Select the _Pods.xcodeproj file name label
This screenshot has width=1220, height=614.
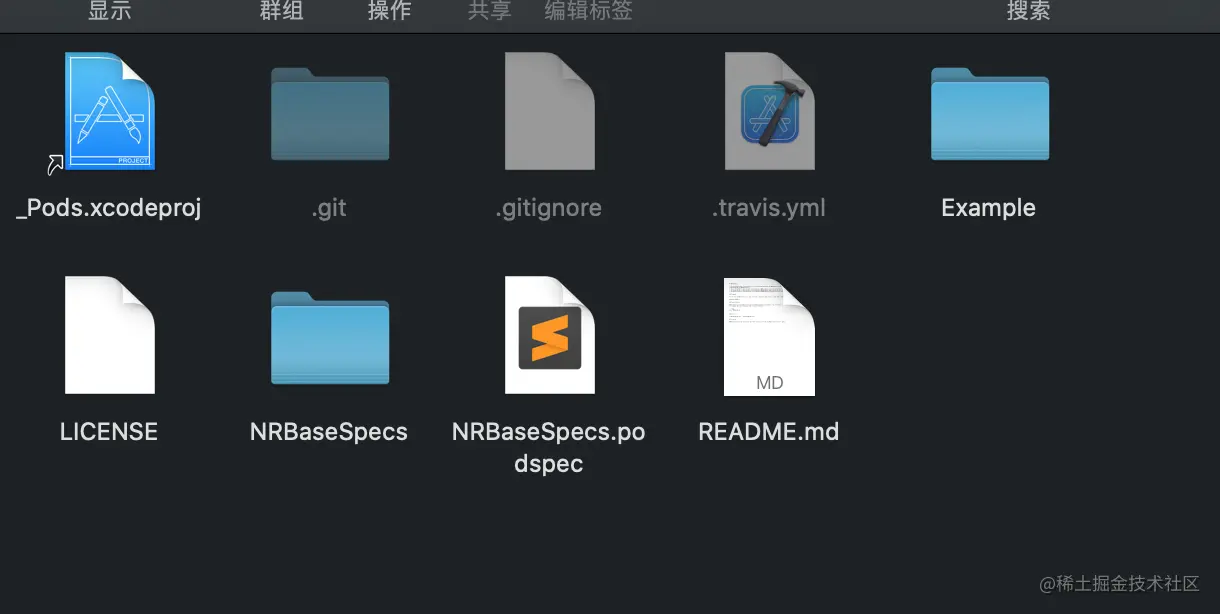pyautogui.click(x=108, y=208)
